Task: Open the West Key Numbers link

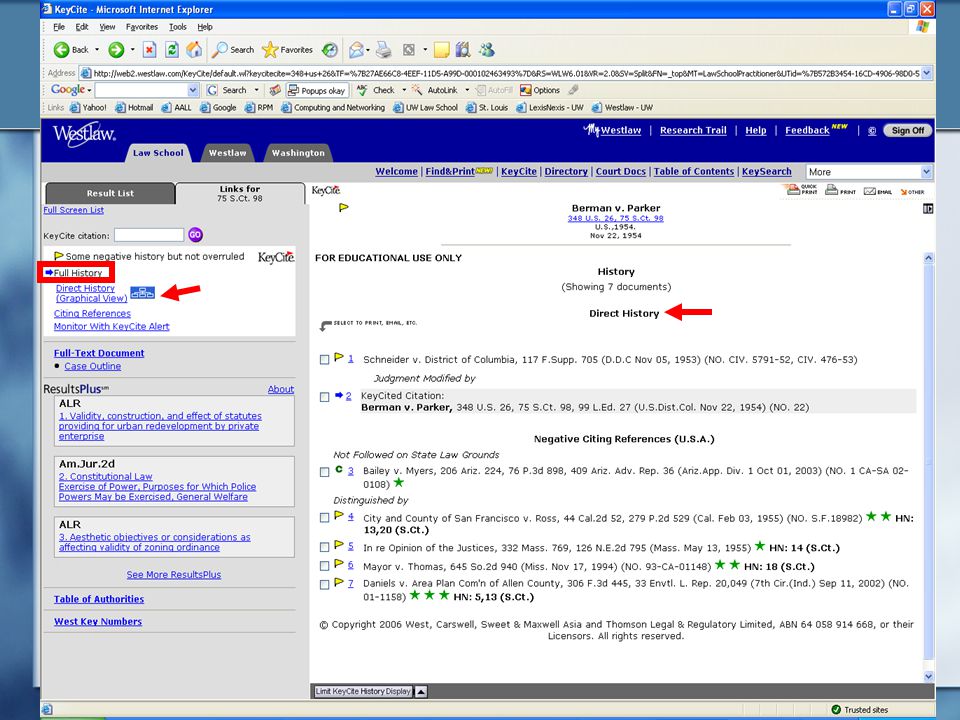Action: point(97,622)
